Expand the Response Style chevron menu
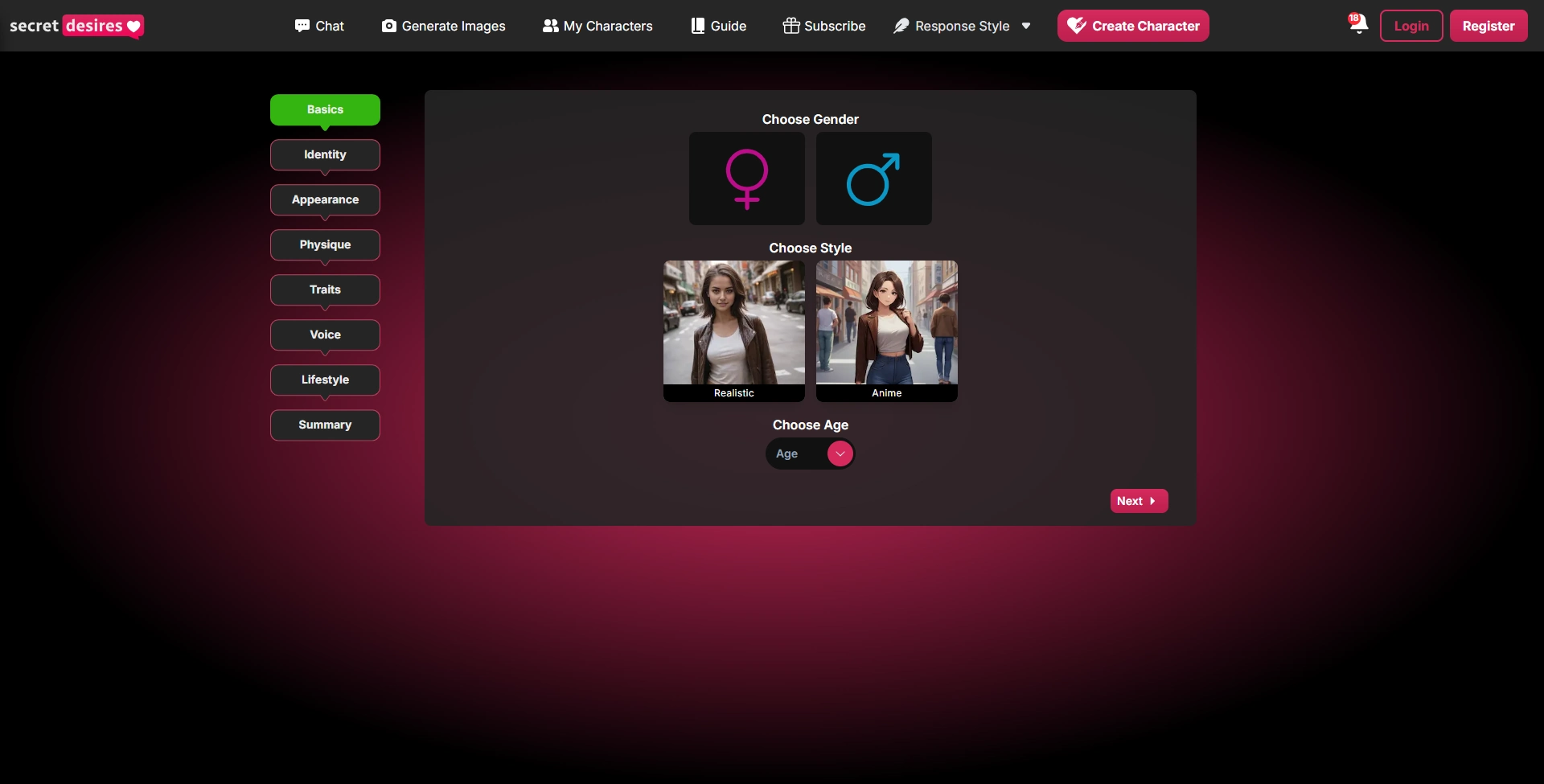The width and height of the screenshot is (1544, 784). (1027, 26)
